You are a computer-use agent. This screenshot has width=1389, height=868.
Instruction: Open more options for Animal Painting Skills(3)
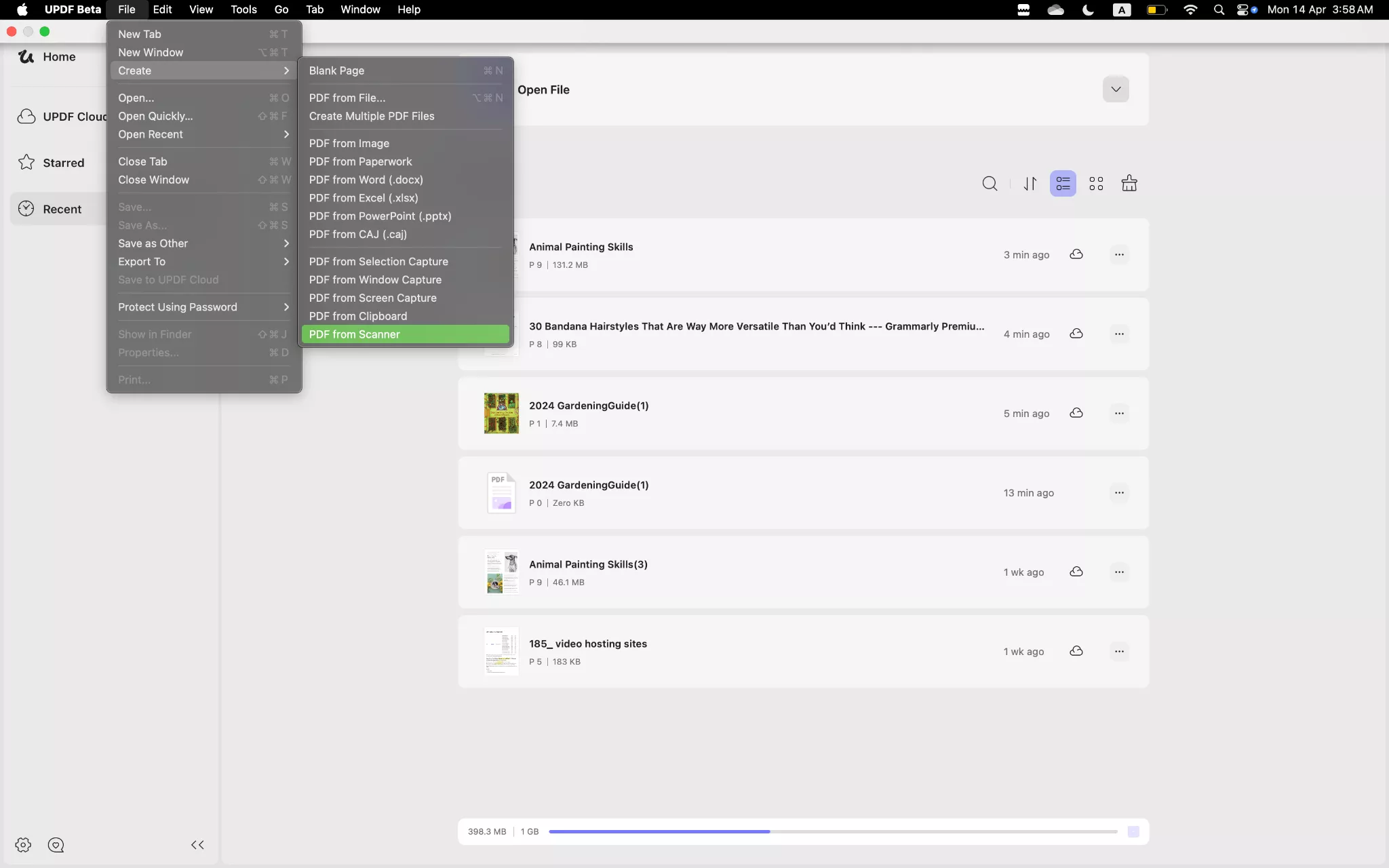tap(1119, 572)
